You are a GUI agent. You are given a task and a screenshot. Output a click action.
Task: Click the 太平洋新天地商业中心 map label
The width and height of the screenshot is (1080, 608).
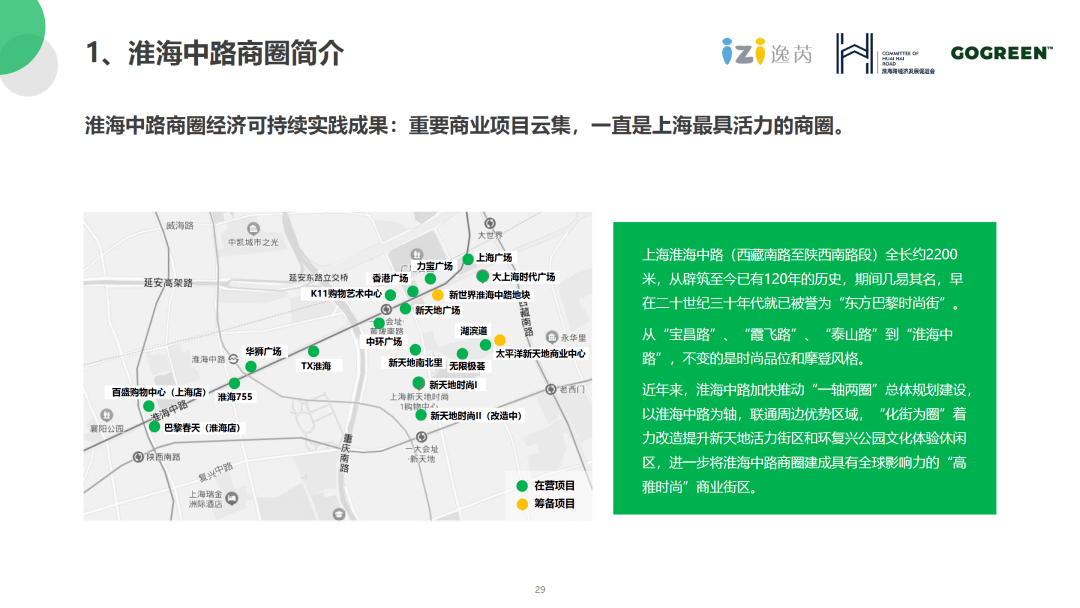[x=541, y=354]
